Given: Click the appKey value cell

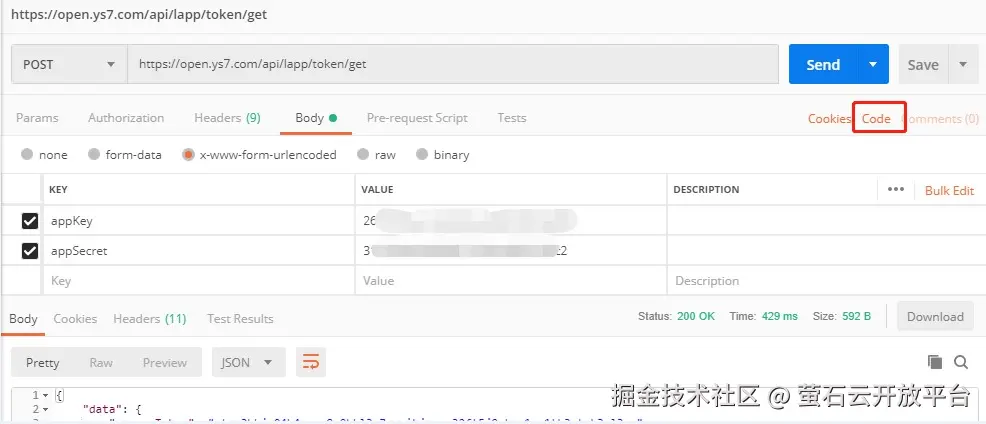Looking at the screenshot, I should 511,221.
